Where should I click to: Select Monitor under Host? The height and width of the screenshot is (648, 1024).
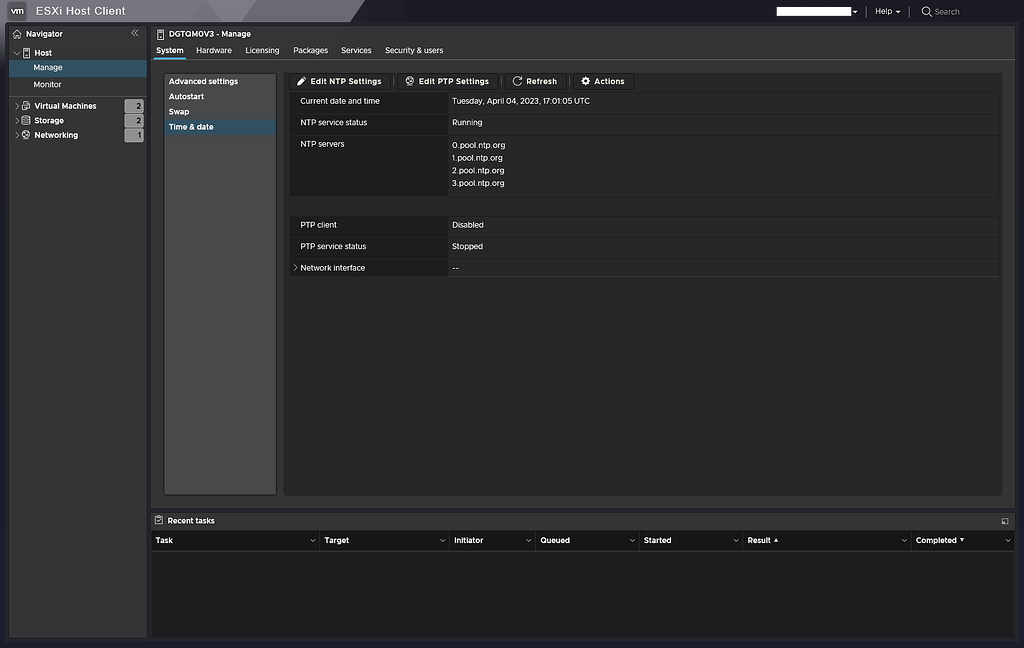coord(46,85)
